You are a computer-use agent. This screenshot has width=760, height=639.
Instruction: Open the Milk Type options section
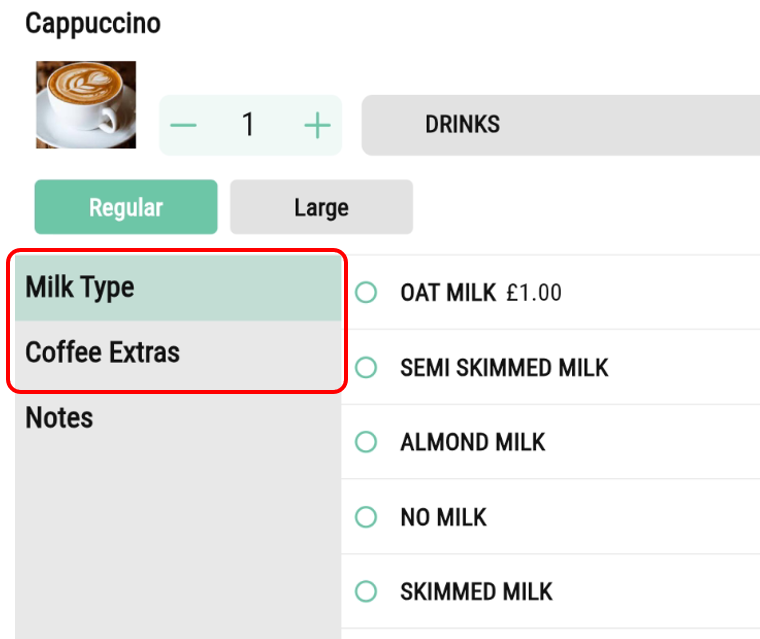[x=178, y=288]
